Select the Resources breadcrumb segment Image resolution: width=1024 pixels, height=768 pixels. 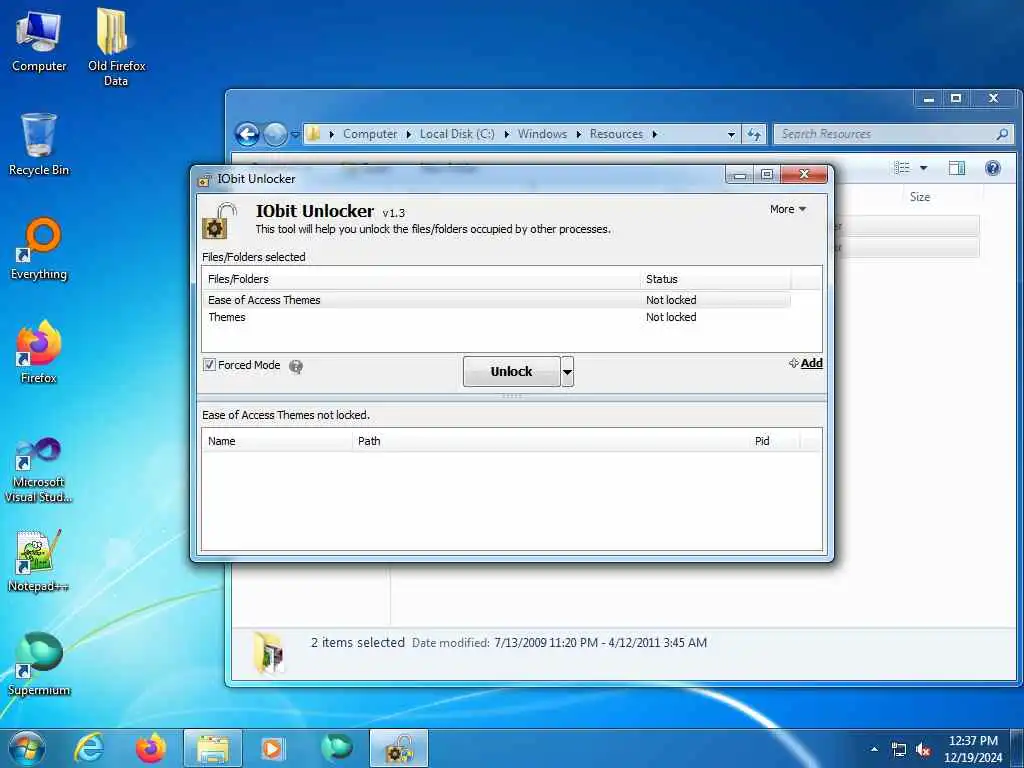[616, 134]
